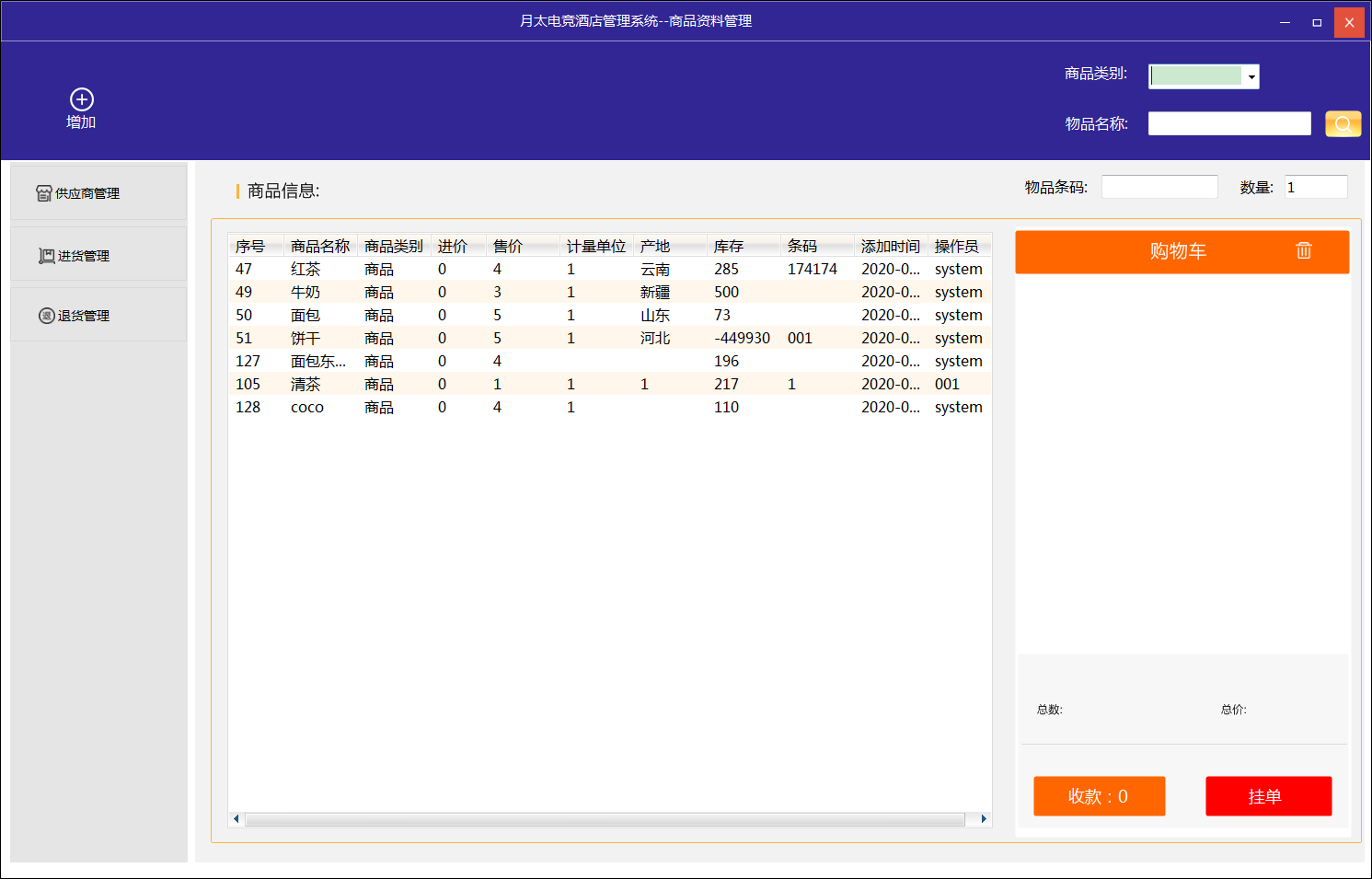The width and height of the screenshot is (1372, 879).
Task: Empty the cart with the trash icon
Action: (x=1303, y=250)
